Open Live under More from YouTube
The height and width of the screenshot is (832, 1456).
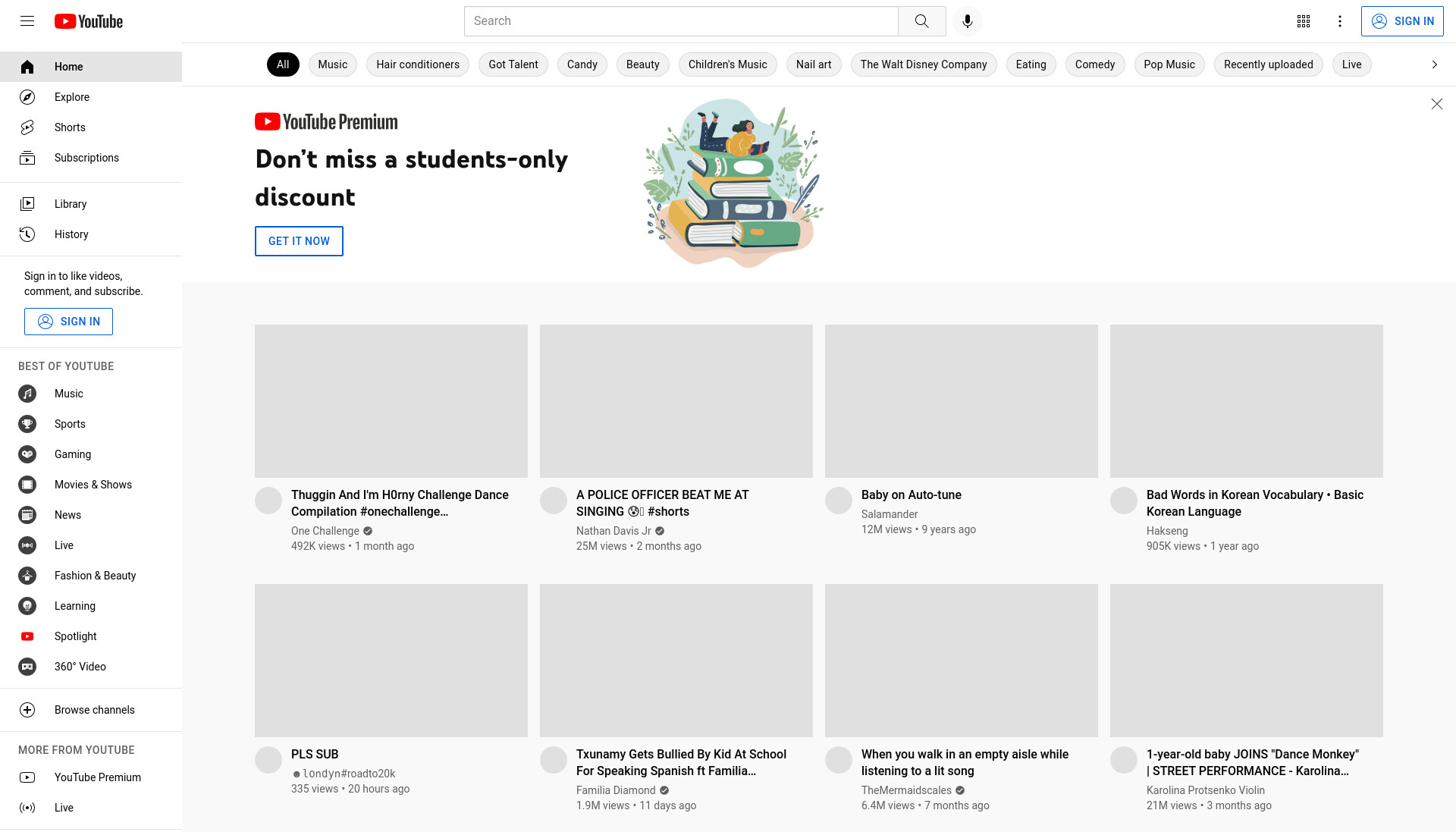coord(91,808)
